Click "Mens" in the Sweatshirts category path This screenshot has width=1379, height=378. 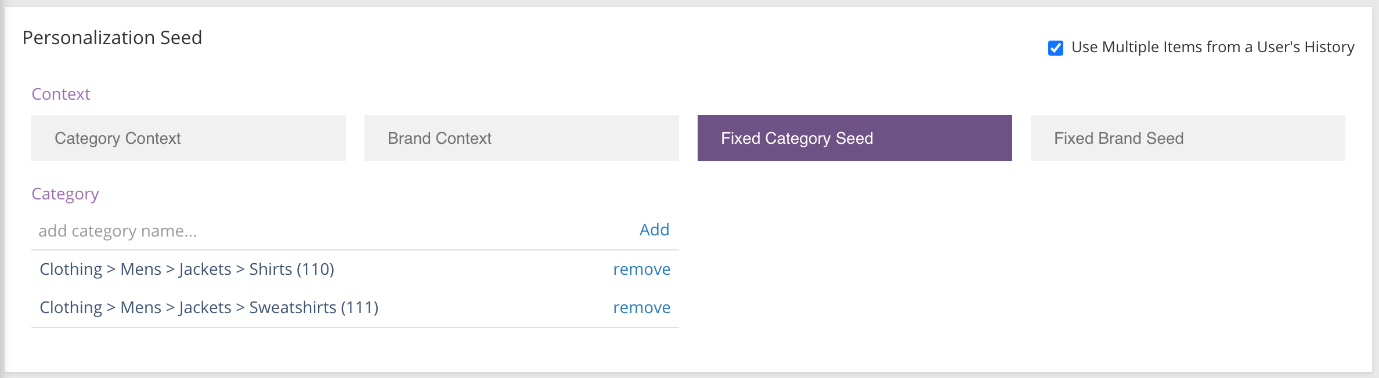pyautogui.click(x=141, y=307)
